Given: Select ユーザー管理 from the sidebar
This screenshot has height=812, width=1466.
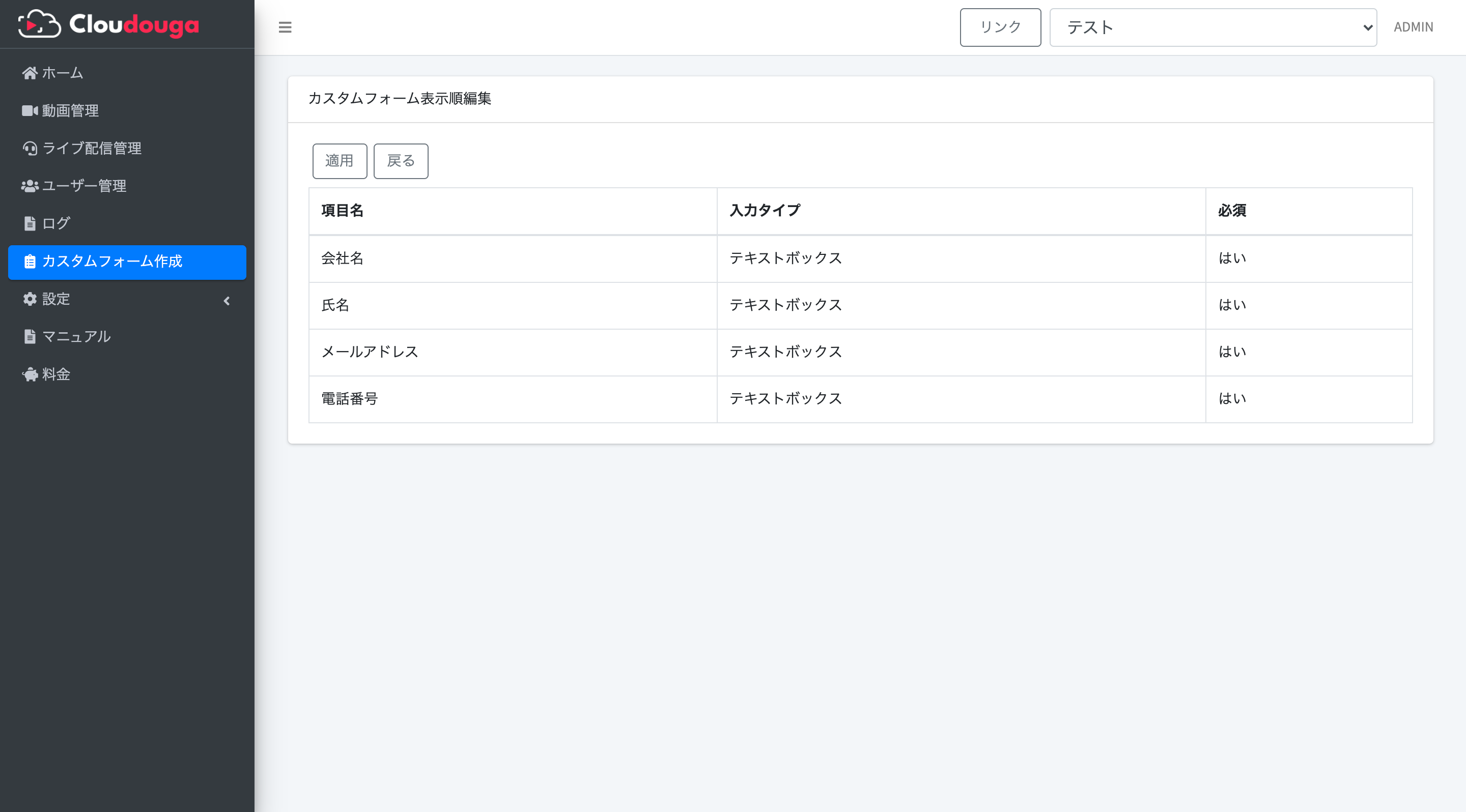Looking at the screenshot, I should tap(127, 186).
